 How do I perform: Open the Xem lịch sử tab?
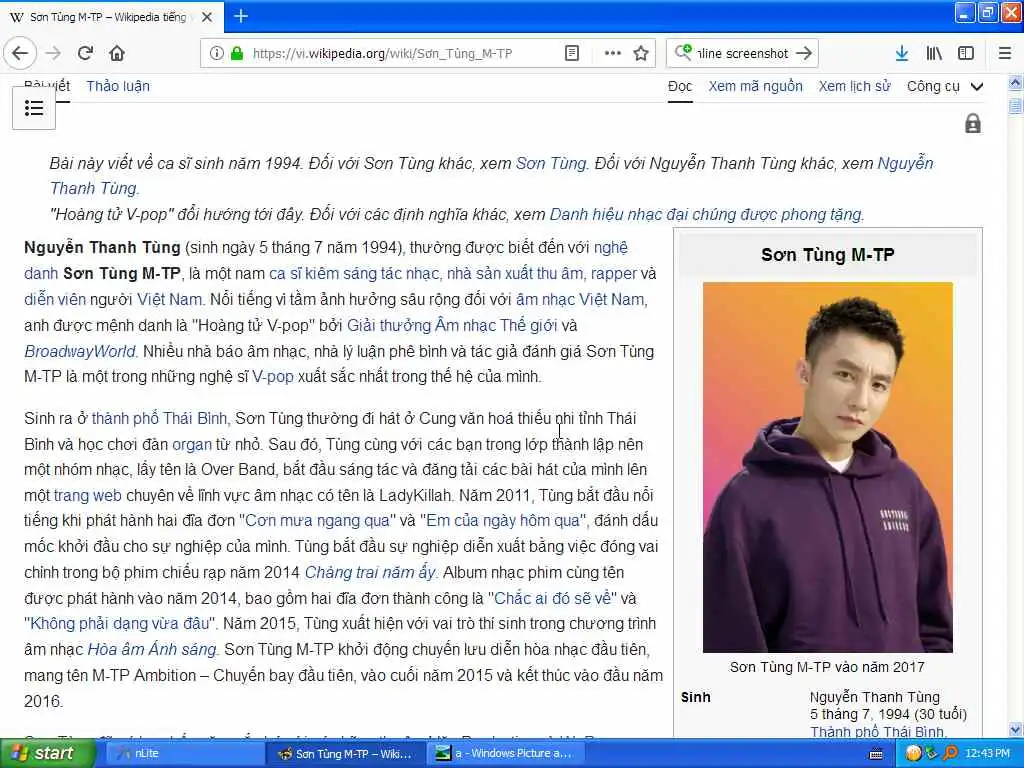pos(854,86)
